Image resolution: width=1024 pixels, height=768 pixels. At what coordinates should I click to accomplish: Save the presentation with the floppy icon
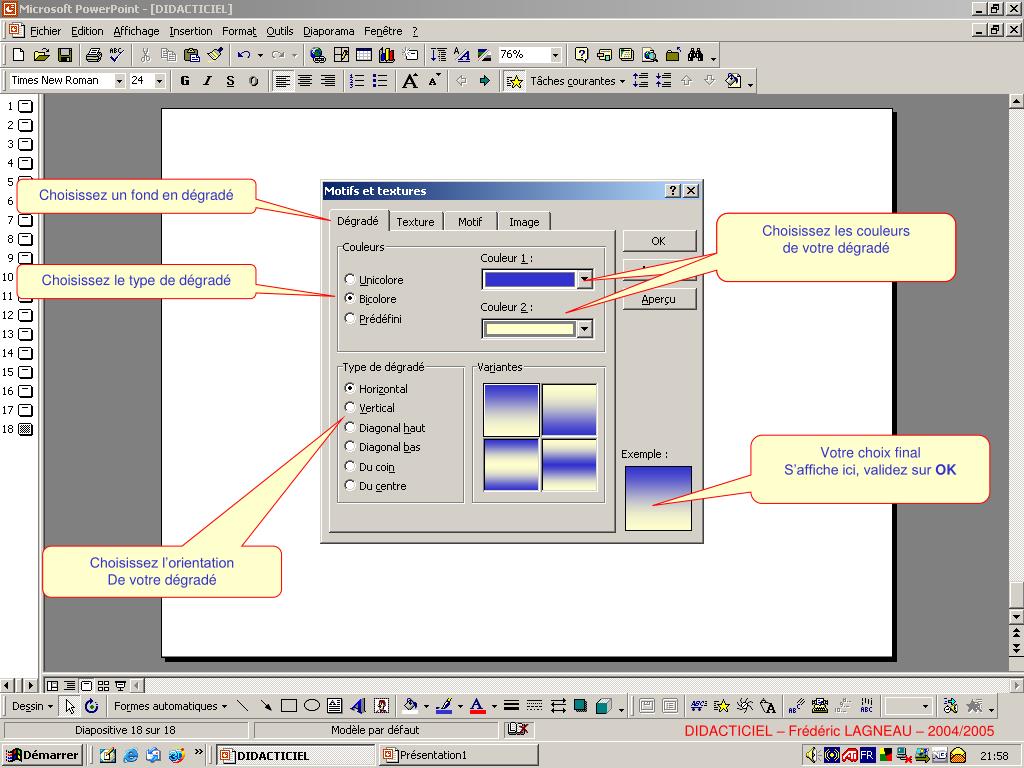click(65, 55)
